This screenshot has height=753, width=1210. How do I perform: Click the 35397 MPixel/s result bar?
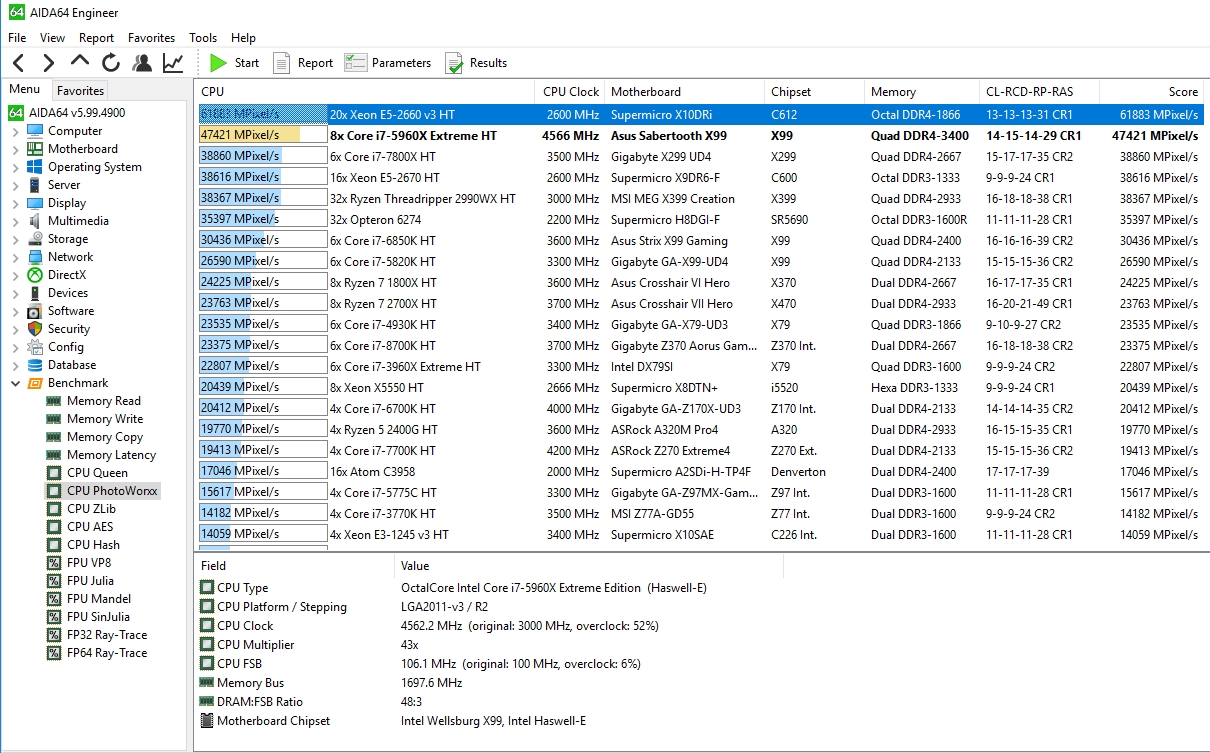coord(263,219)
